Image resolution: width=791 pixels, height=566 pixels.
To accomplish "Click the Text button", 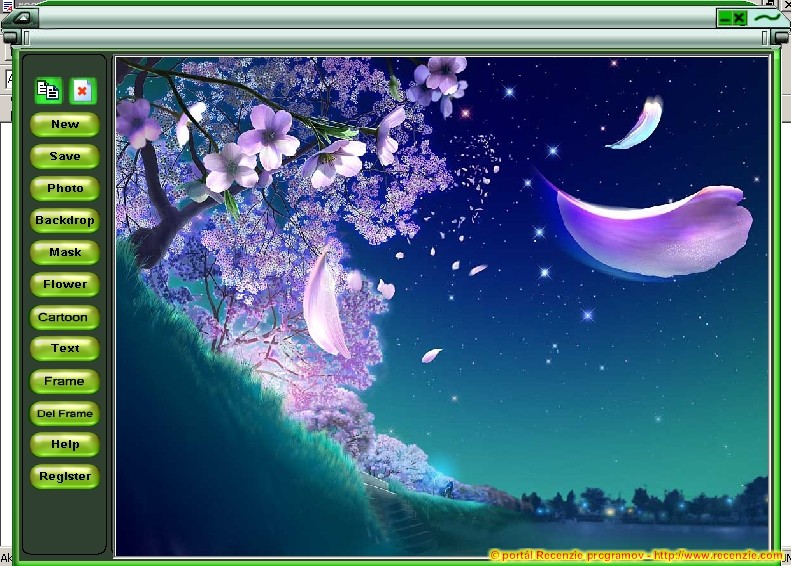I will (x=65, y=349).
